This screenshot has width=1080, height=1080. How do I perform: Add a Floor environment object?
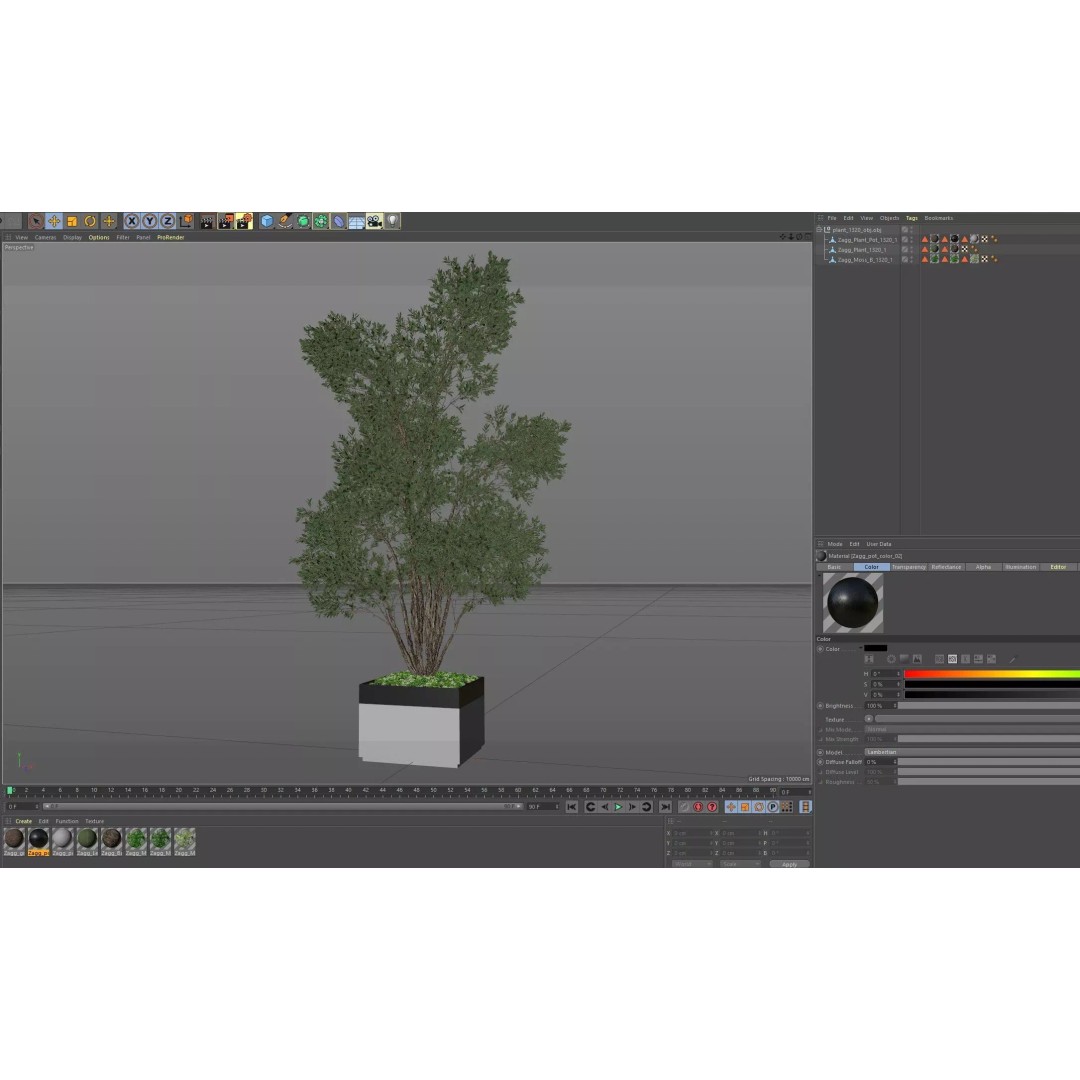click(356, 221)
